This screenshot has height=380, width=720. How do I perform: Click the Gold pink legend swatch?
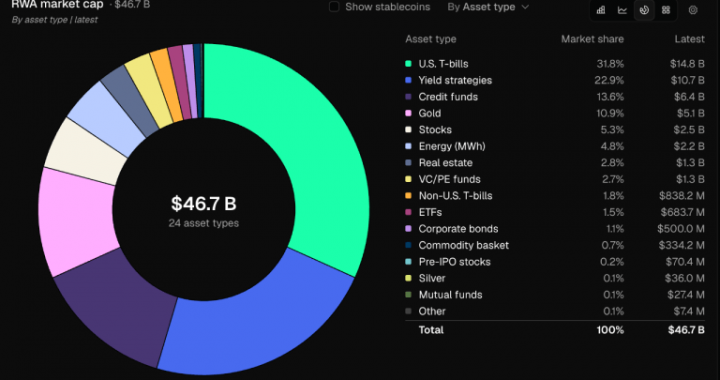coord(408,113)
